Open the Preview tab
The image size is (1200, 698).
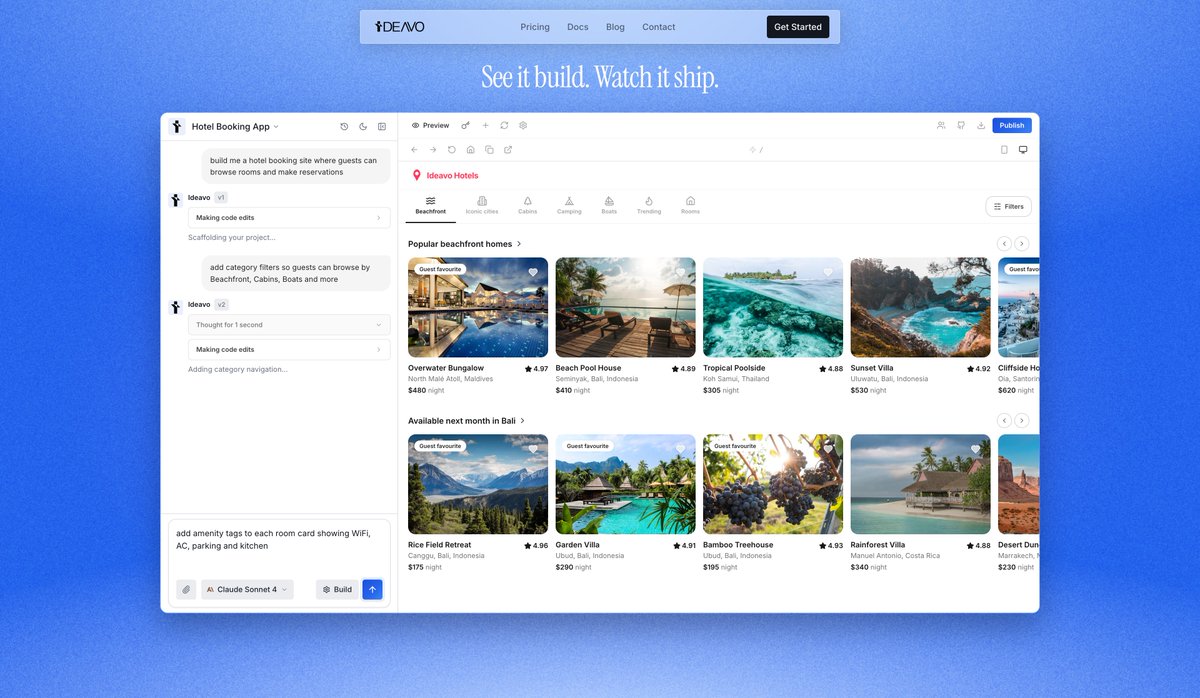[430, 126]
